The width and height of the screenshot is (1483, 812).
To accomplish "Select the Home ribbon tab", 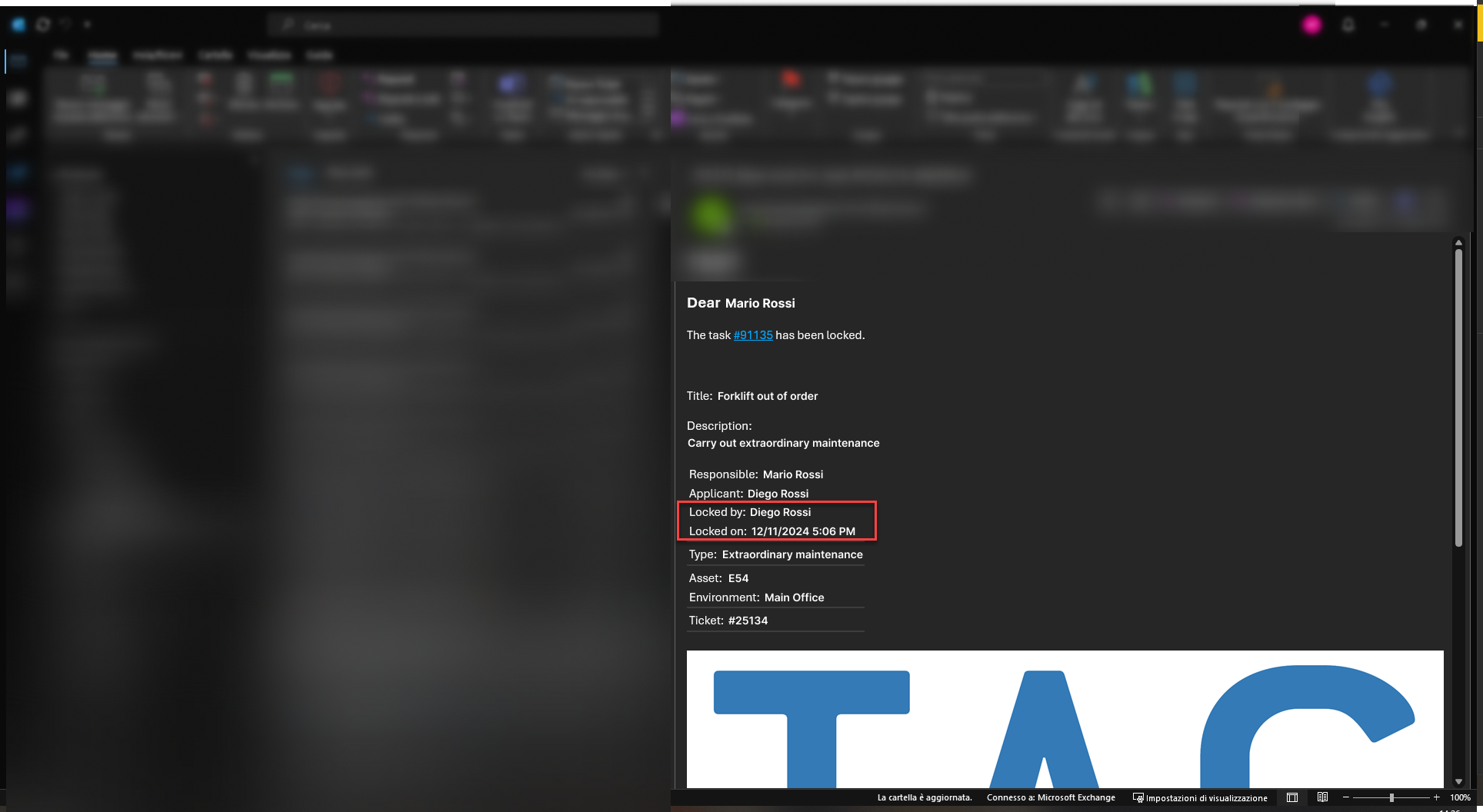I will coord(102,55).
